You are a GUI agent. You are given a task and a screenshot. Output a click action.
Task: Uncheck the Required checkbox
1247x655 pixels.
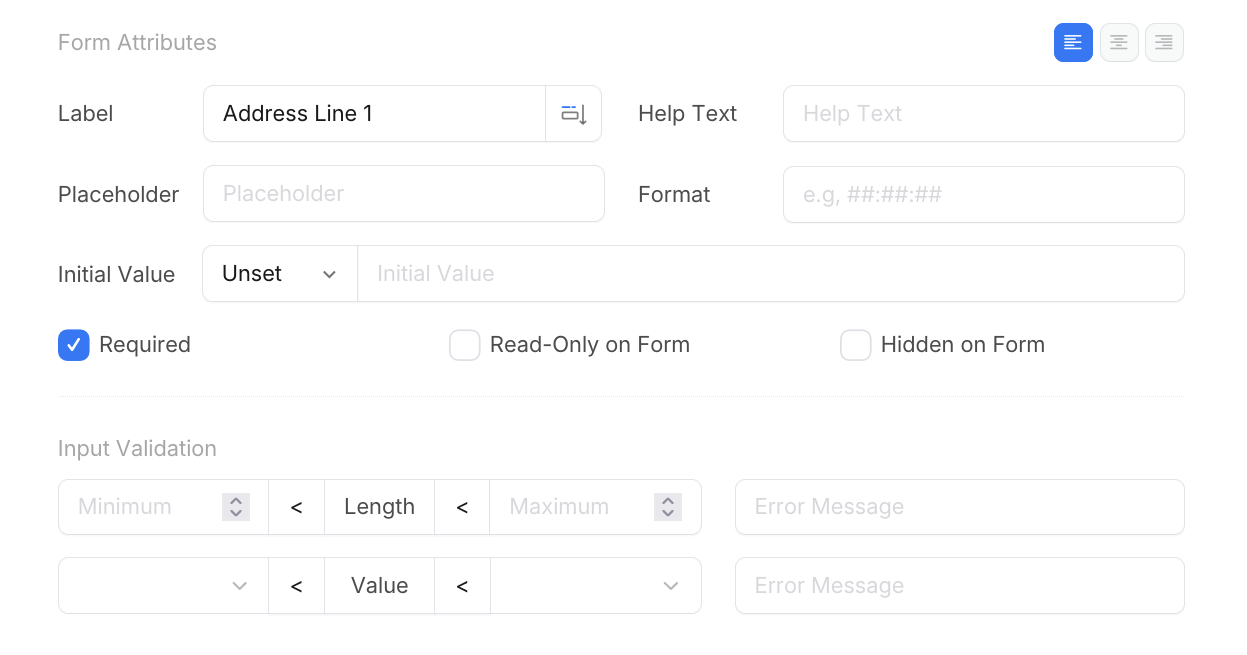pyautogui.click(x=74, y=345)
